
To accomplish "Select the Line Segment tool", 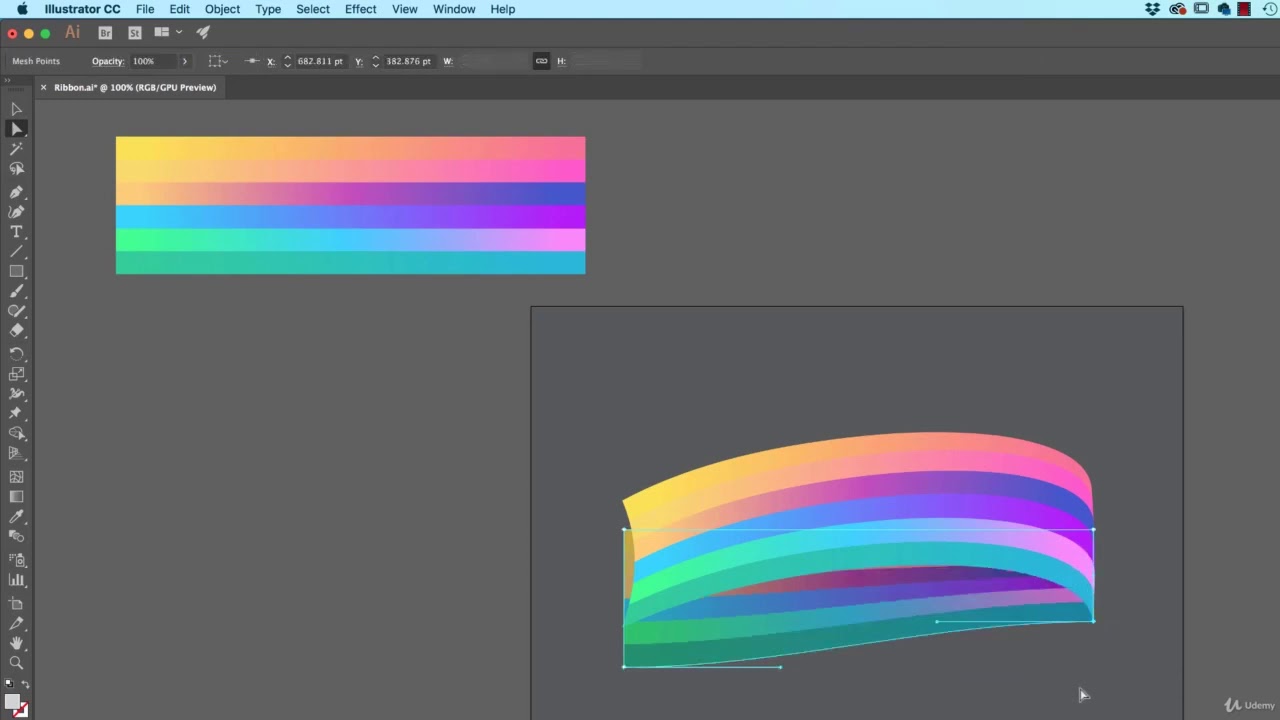I will pyautogui.click(x=16, y=252).
